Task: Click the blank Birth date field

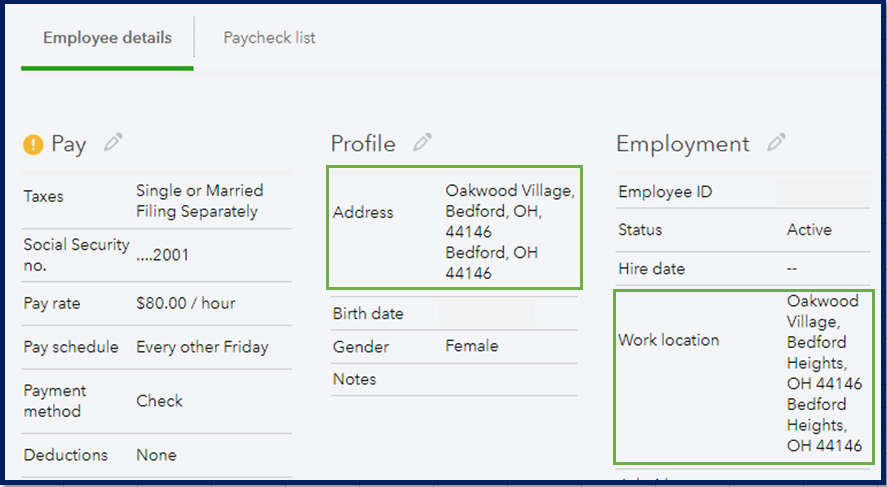Action: pos(486,314)
